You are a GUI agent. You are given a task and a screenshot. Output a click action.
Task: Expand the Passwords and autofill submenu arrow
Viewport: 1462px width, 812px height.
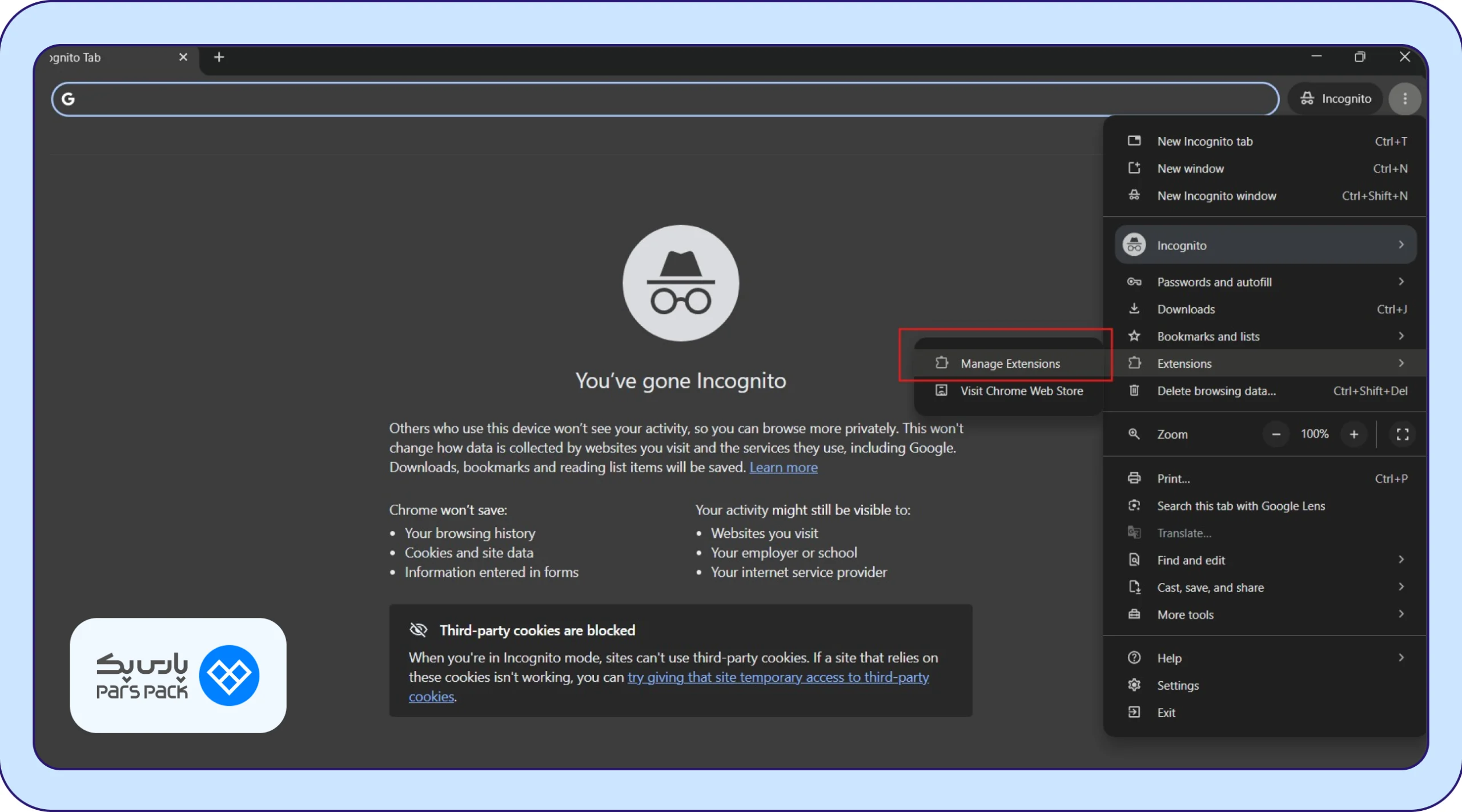point(1401,282)
